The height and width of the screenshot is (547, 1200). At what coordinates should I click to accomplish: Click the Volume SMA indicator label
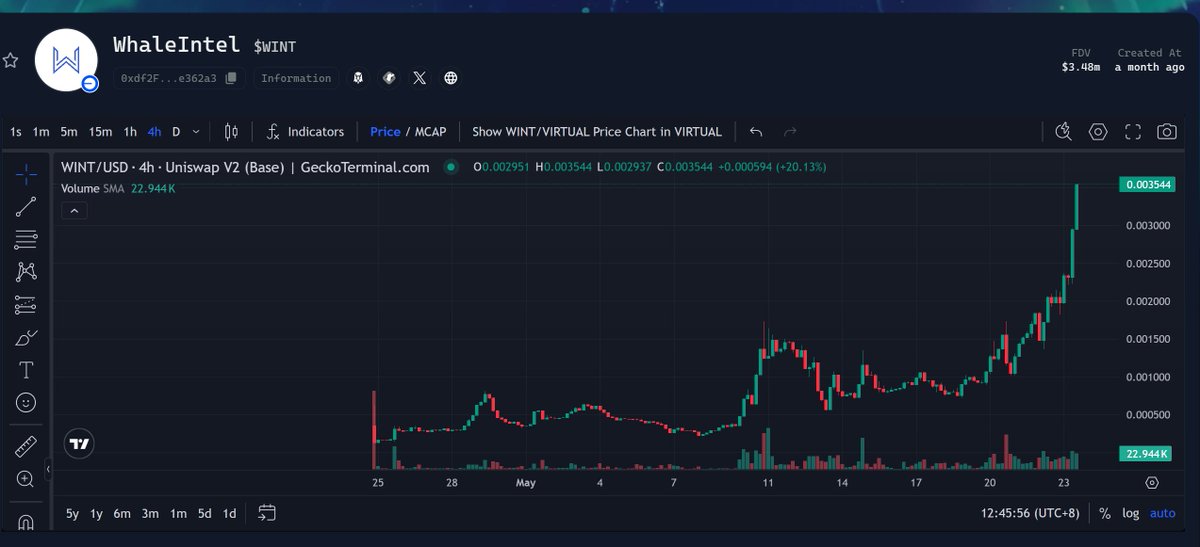pos(92,188)
